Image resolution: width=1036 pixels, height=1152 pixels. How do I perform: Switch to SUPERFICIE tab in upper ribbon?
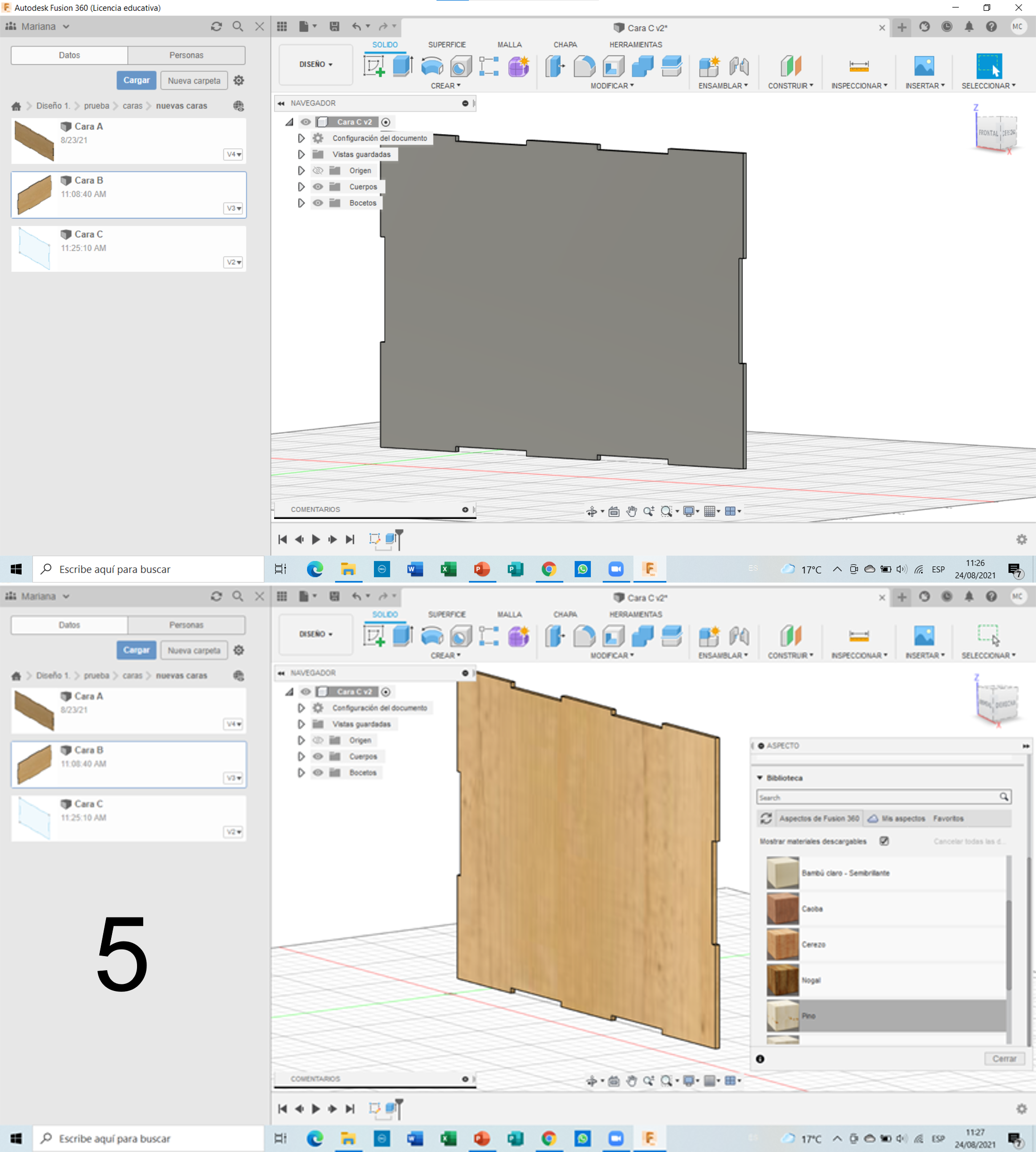pos(447,44)
